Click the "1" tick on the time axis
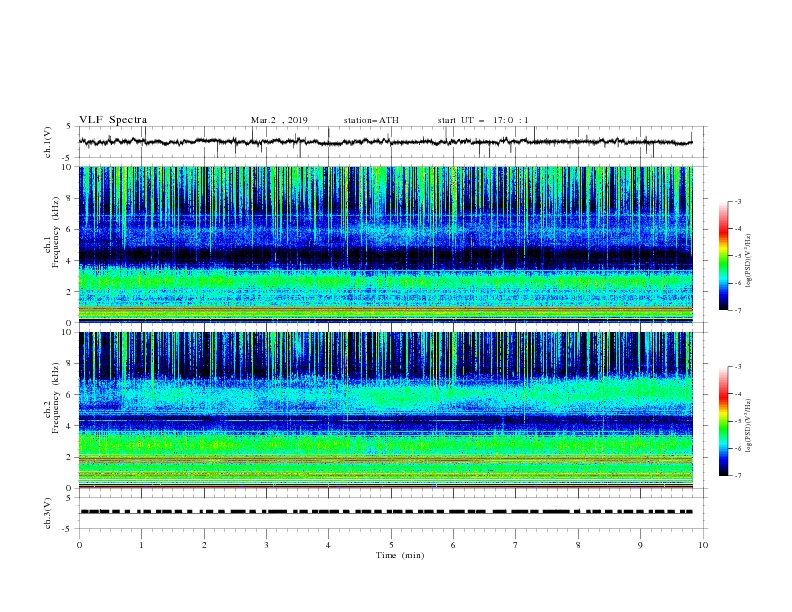This screenshot has height=612, width=792. pyautogui.click(x=141, y=545)
